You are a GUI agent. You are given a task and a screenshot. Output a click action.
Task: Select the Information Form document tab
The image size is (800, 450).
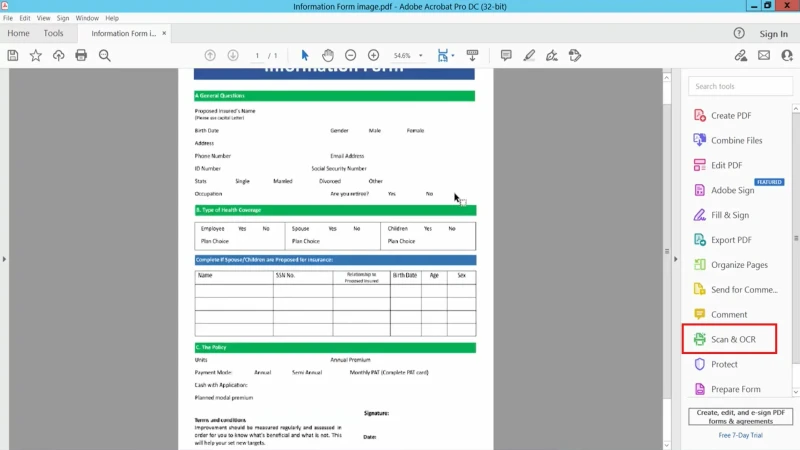click(x=123, y=33)
